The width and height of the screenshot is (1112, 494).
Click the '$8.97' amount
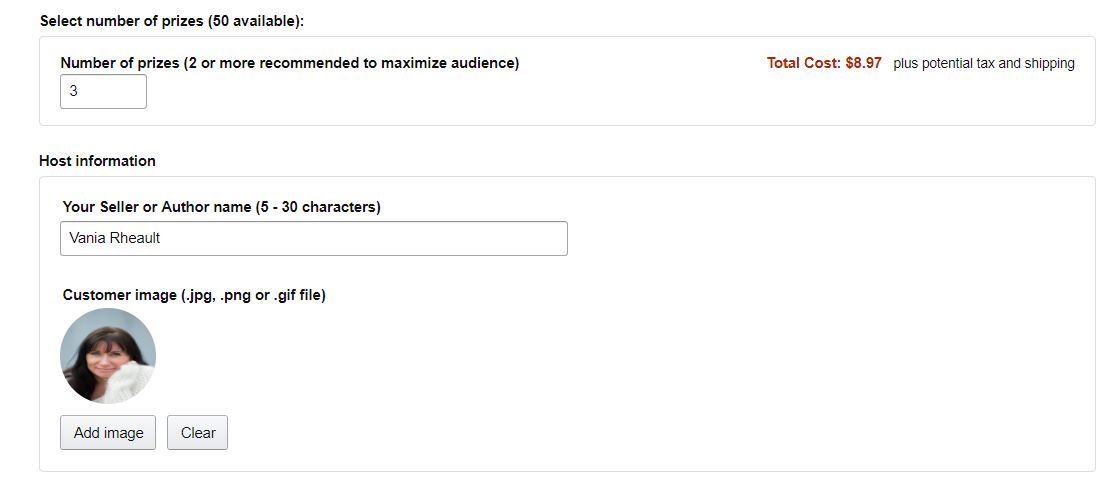863,63
